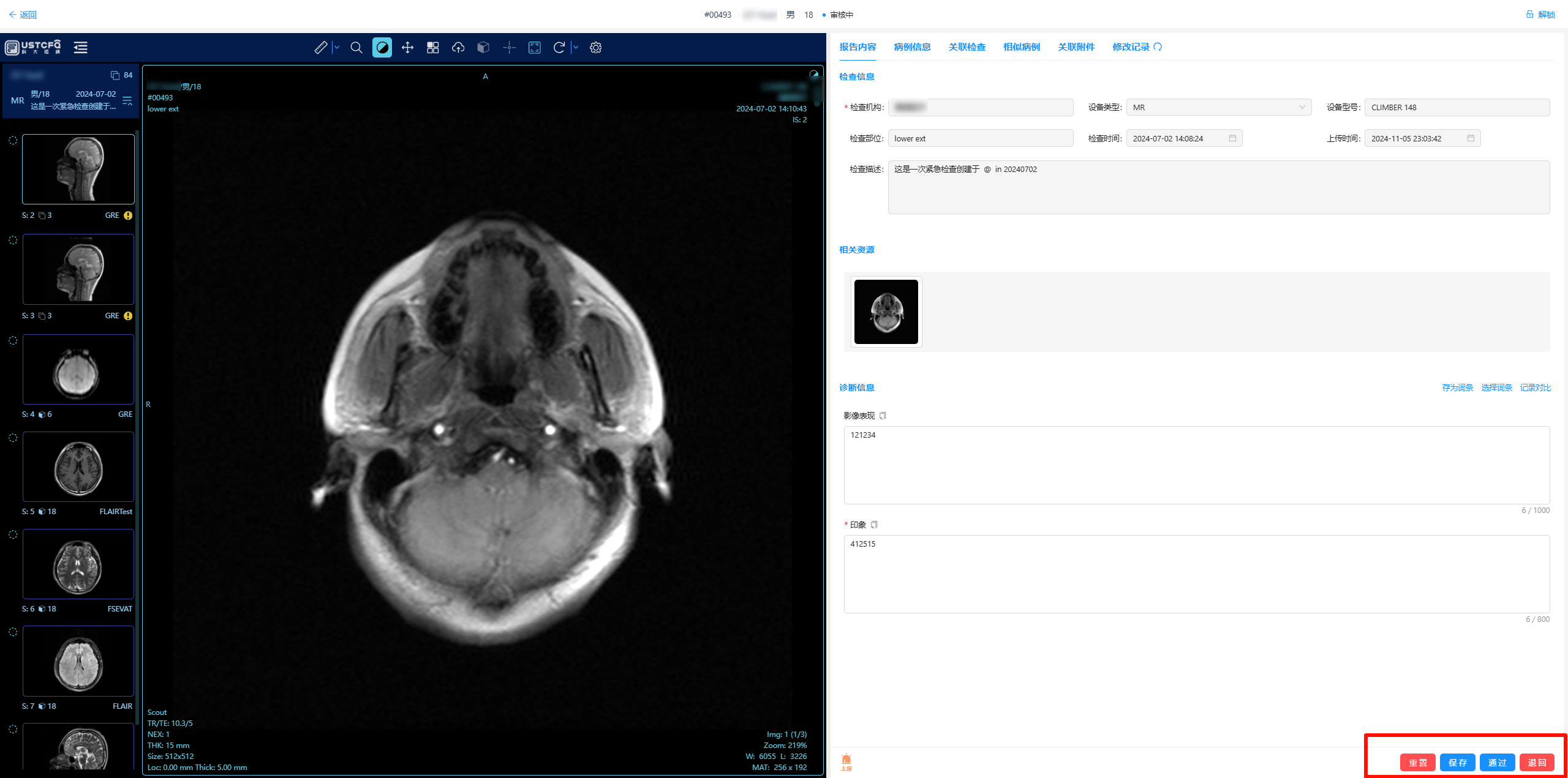Select the ruler measurement tool
The height and width of the screenshot is (778, 1568).
tap(320, 47)
